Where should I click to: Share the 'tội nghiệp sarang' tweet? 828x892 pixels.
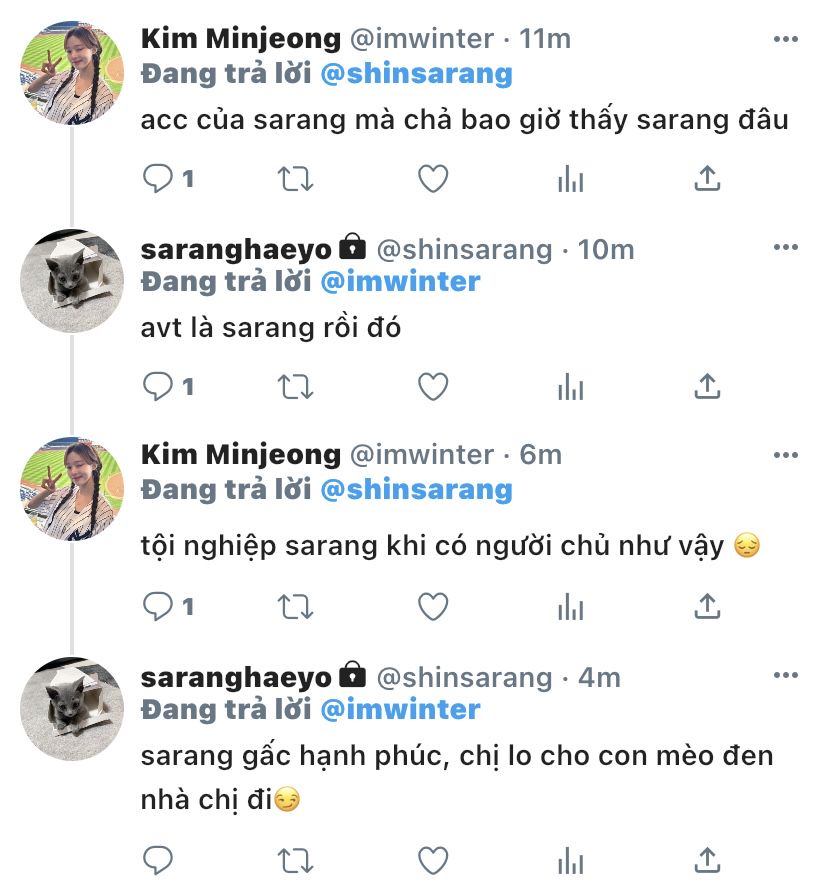click(x=707, y=605)
